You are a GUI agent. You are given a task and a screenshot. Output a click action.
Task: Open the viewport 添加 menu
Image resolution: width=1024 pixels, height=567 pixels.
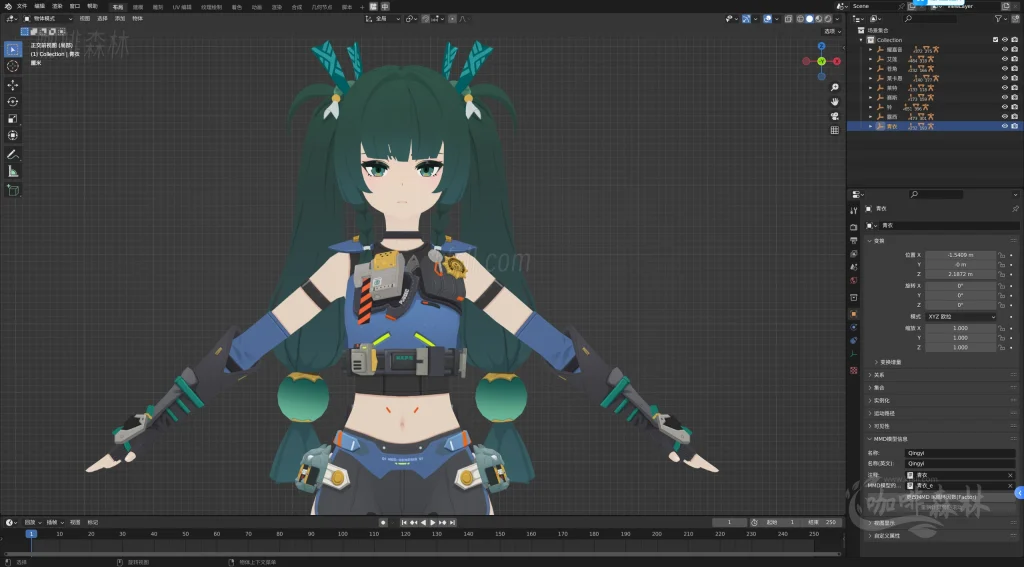[120, 19]
